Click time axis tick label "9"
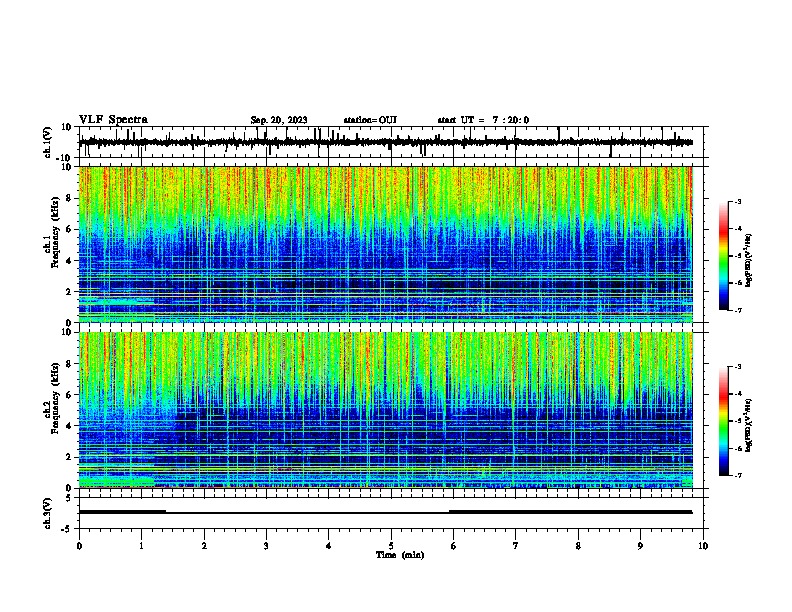The height and width of the screenshot is (612, 792). tap(641, 546)
